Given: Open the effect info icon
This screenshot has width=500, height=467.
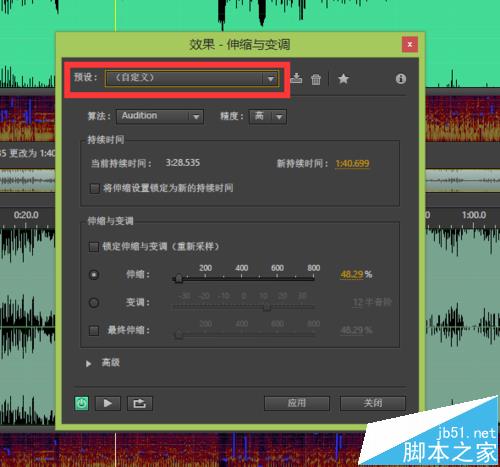Looking at the screenshot, I should [401, 79].
